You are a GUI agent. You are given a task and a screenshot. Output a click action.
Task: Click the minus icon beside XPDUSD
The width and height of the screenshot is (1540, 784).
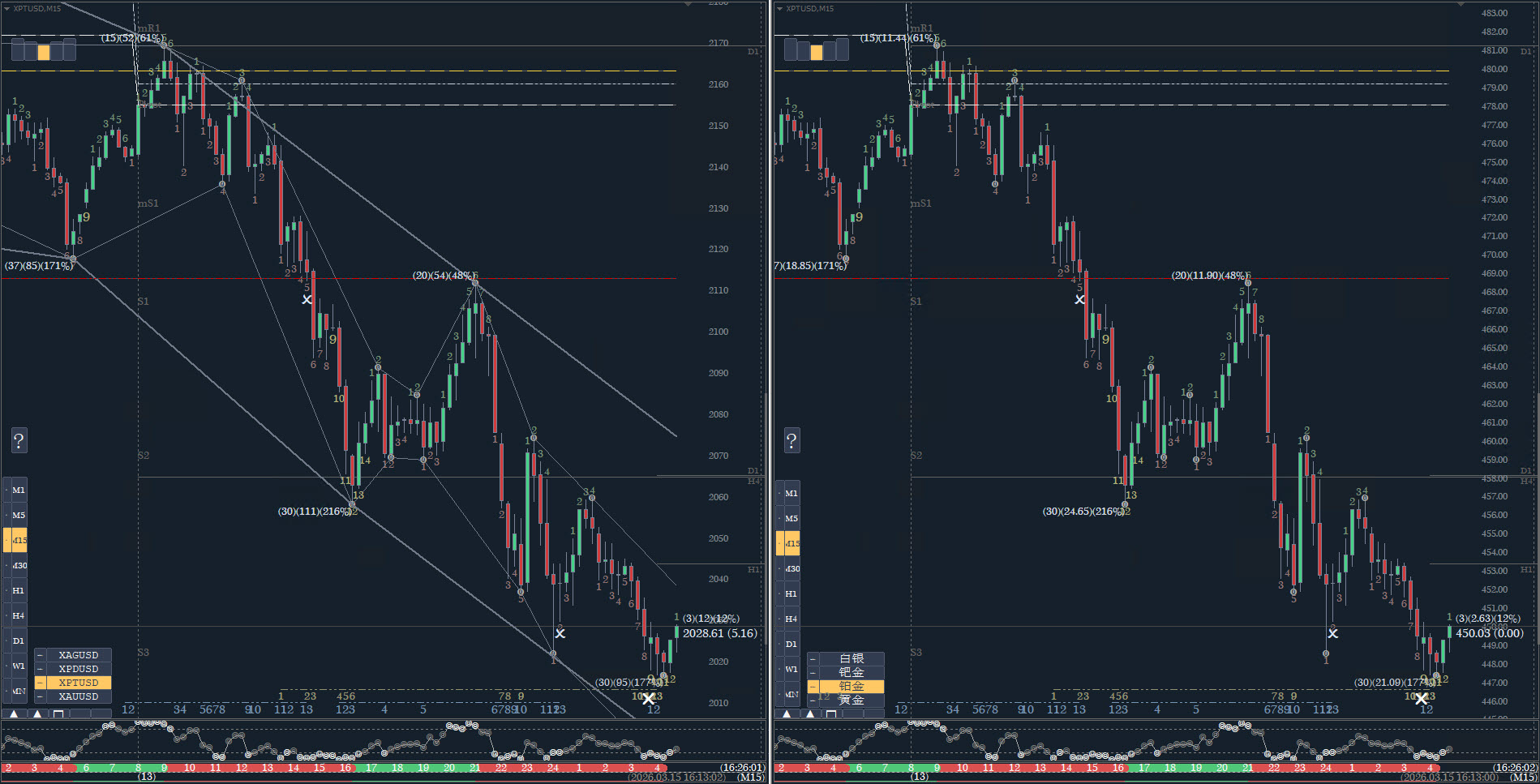click(40, 669)
